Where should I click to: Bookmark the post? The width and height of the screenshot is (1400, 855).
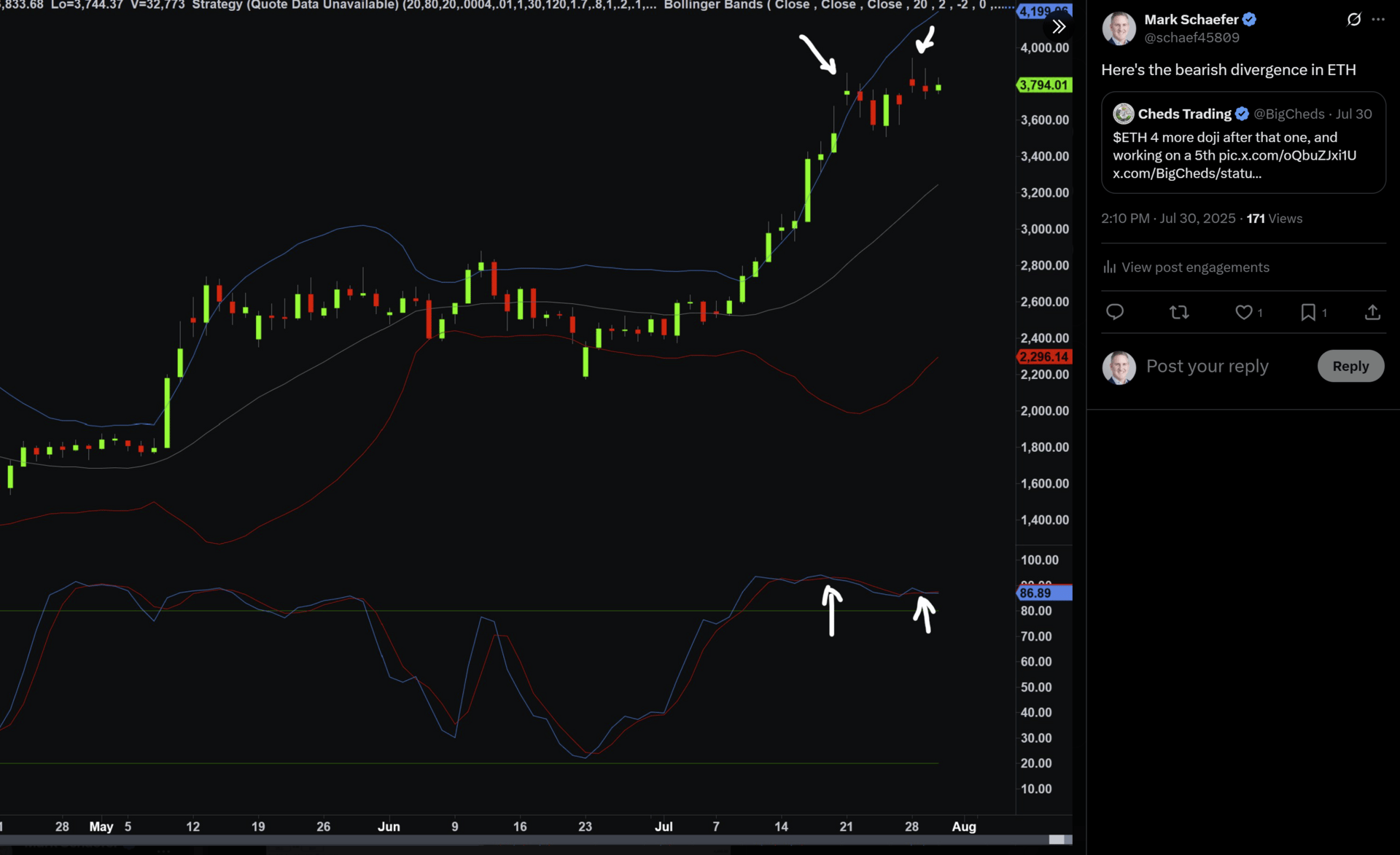1308,312
